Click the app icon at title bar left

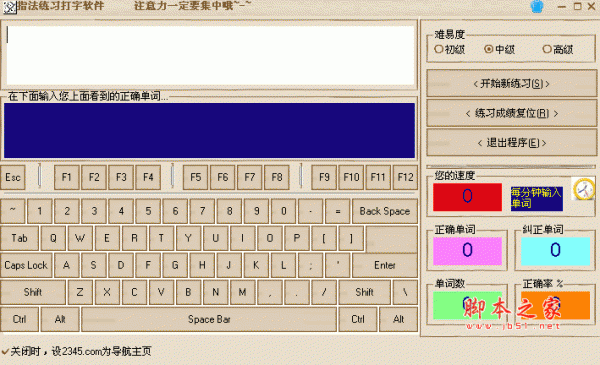10,7
